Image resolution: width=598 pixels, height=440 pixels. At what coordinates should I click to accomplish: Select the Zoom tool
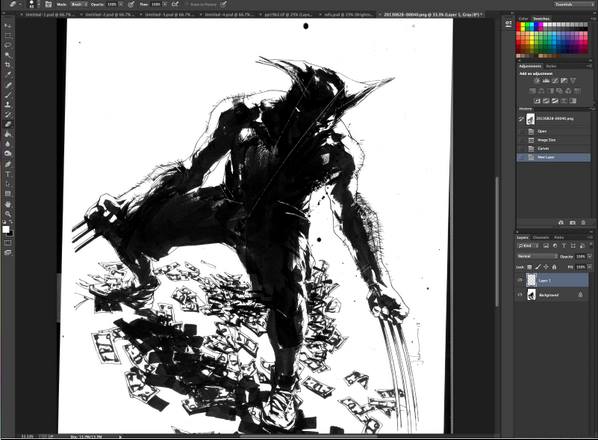pos(8,214)
